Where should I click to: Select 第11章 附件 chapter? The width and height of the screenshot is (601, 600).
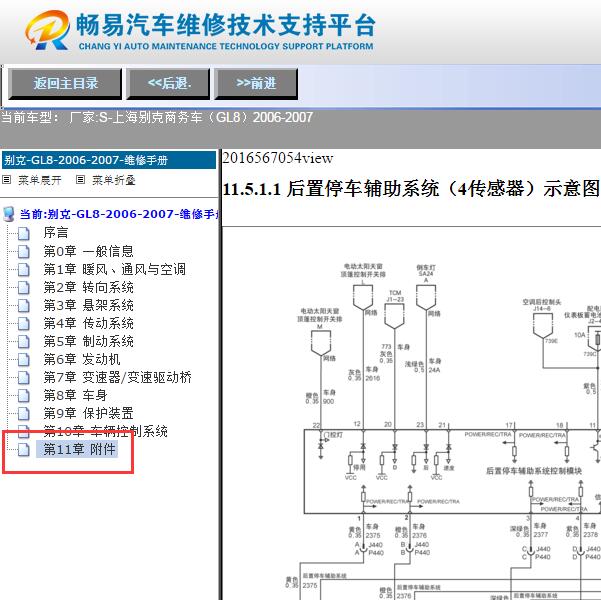click(79, 449)
